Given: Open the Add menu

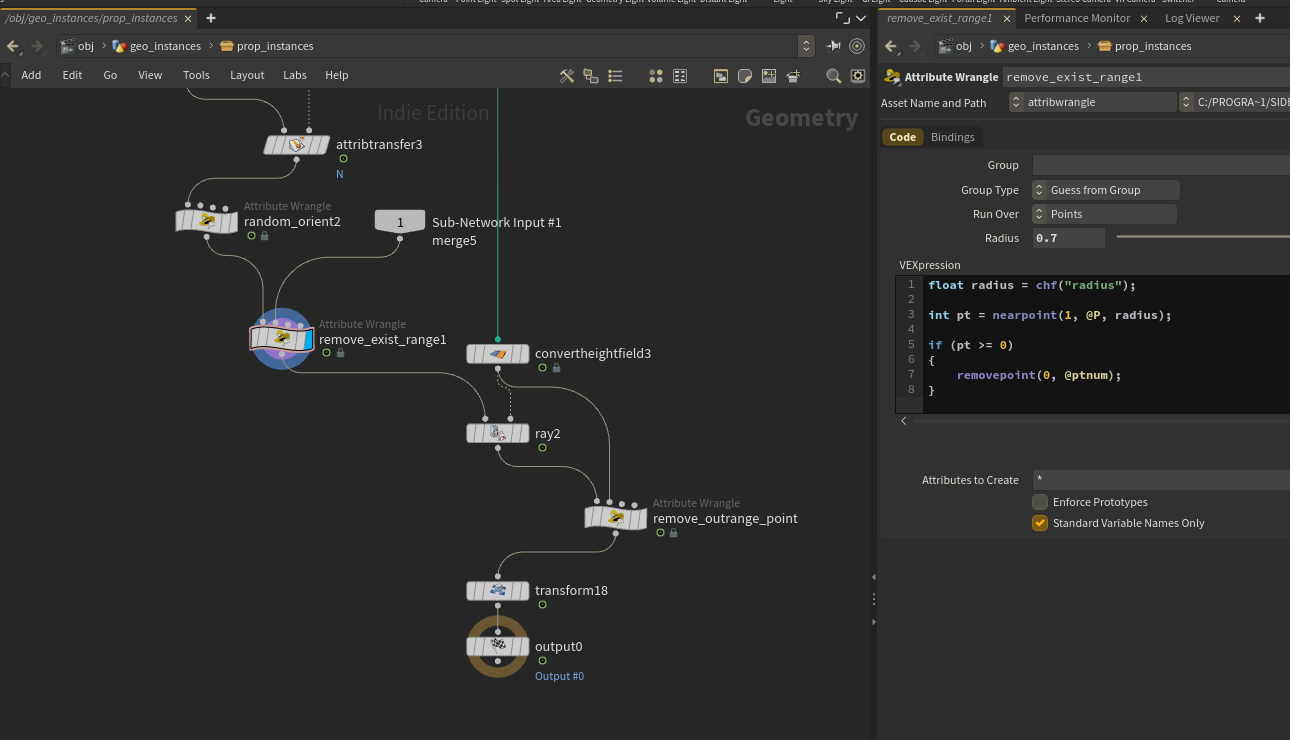Looking at the screenshot, I should point(31,75).
